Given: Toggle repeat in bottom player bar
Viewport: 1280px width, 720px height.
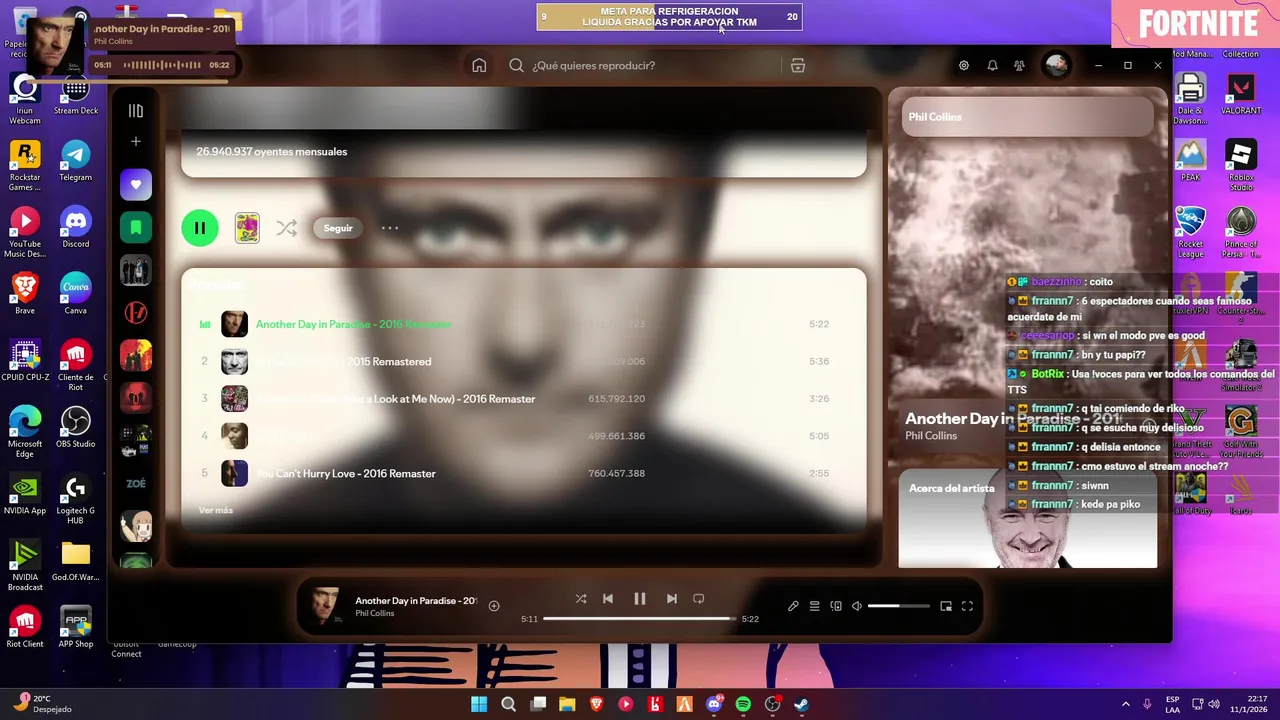Looking at the screenshot, I should point(699,599).
